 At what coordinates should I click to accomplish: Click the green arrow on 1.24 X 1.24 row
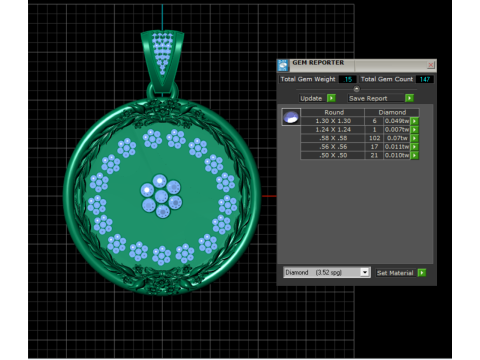pyautogui.click(x=414, y=130)
